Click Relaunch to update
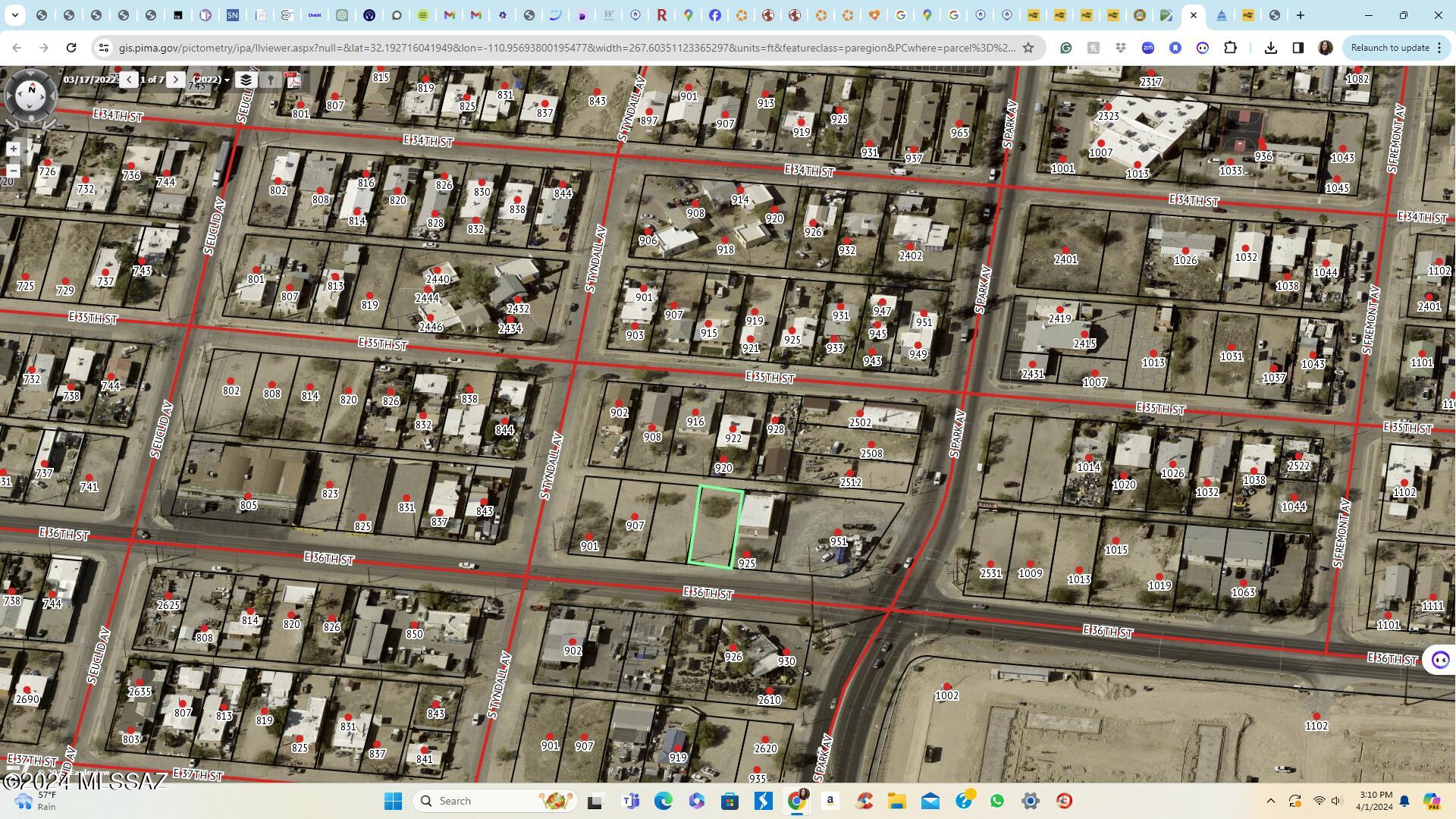The height and width of the screenshot is (819, 1456). click(1390, 48)
